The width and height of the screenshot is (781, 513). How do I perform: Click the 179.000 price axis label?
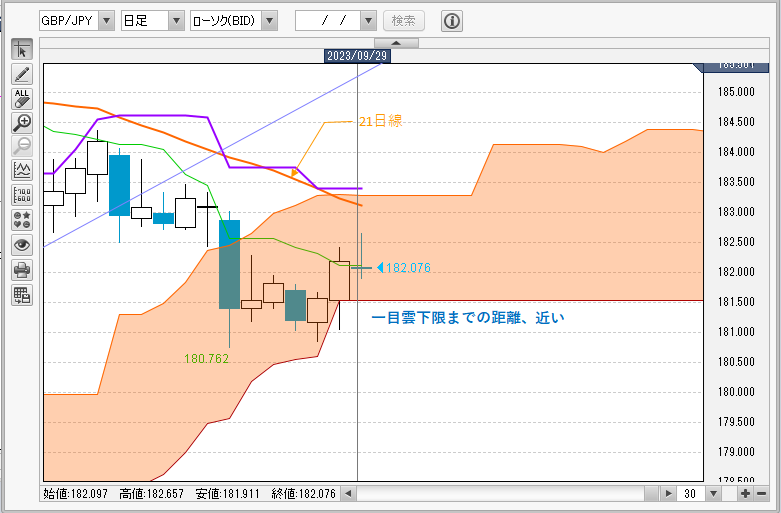pos(736,452)
